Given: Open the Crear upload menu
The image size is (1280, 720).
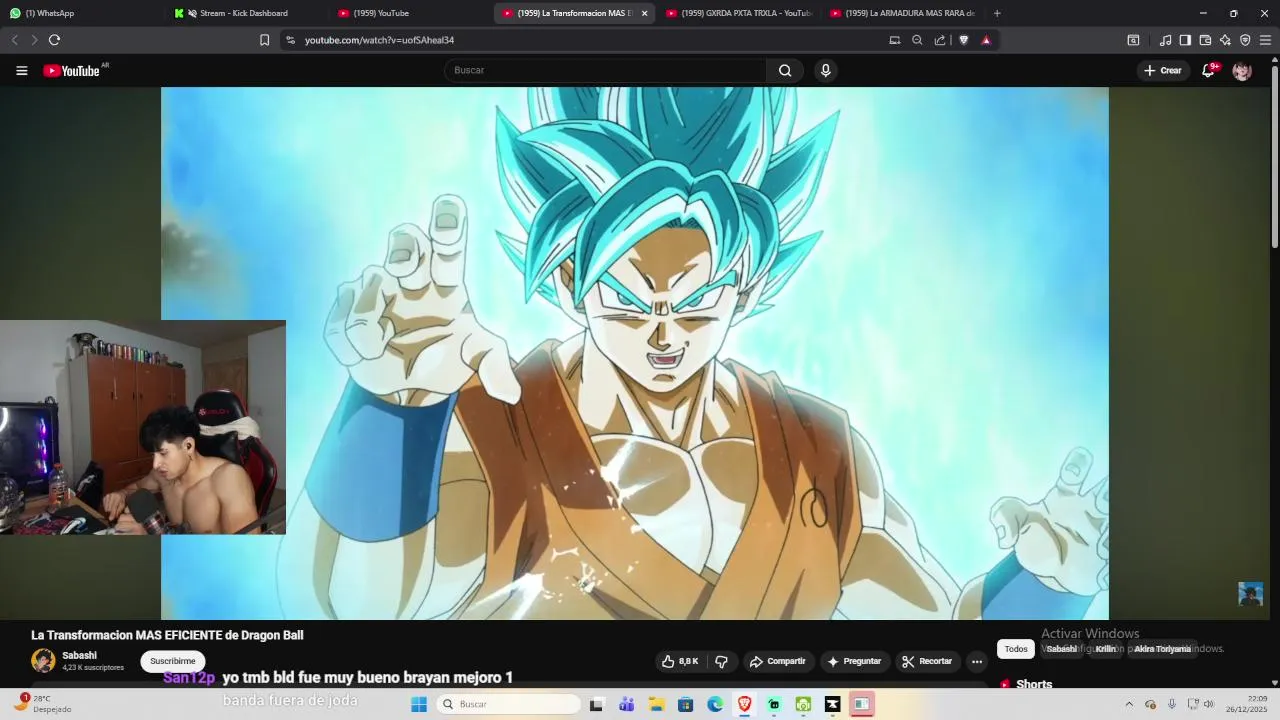Looking at the screenshot, I should click(x=1163, y=70).
